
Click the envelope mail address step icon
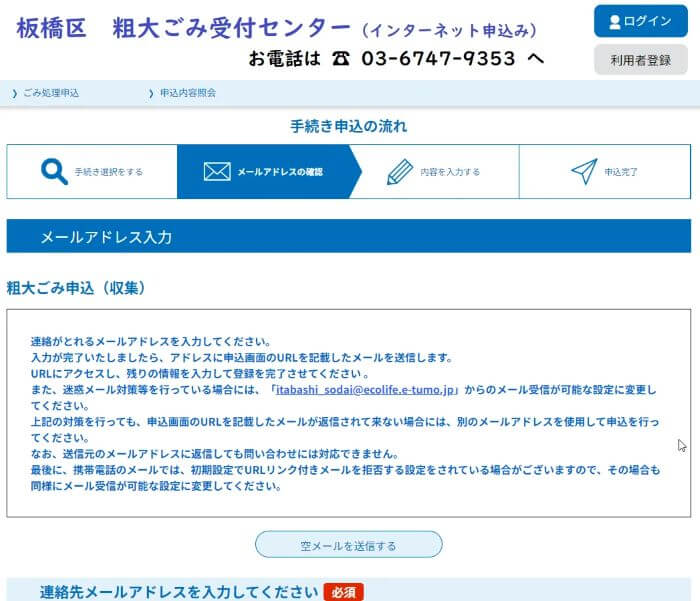point(217,171)
